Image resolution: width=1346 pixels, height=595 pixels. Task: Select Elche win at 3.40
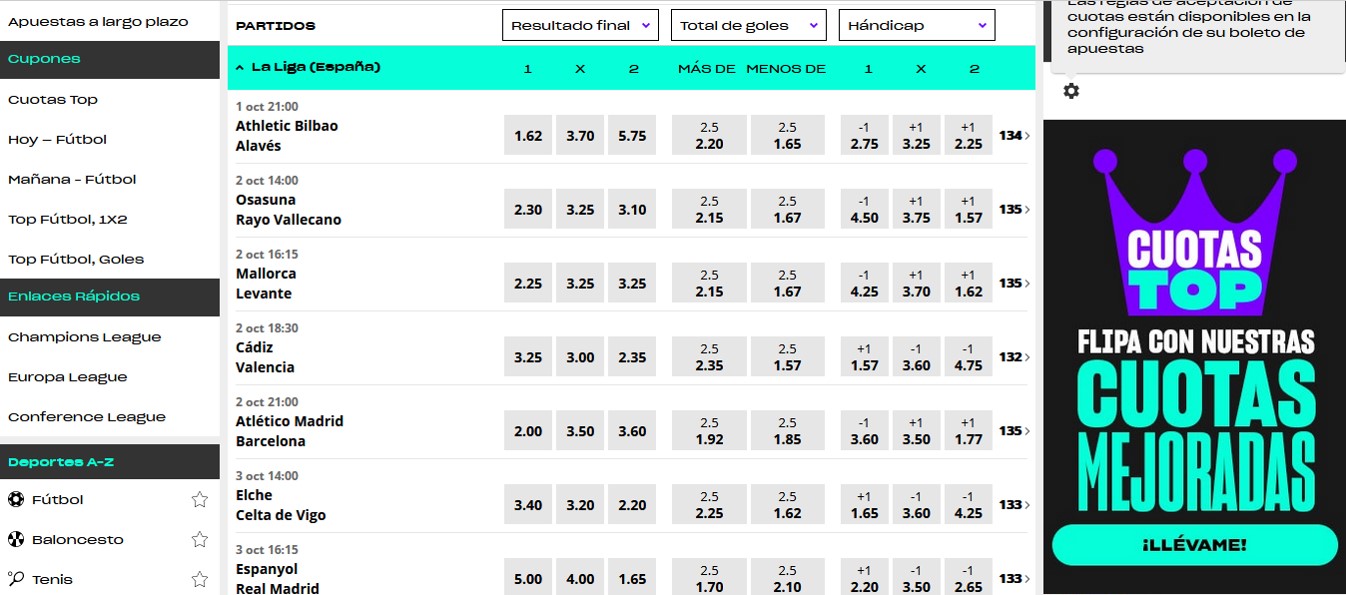528,505
